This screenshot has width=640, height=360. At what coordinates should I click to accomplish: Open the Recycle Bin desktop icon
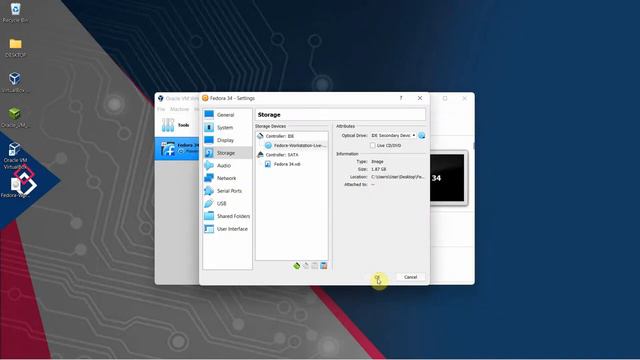[x=15, y=12]
